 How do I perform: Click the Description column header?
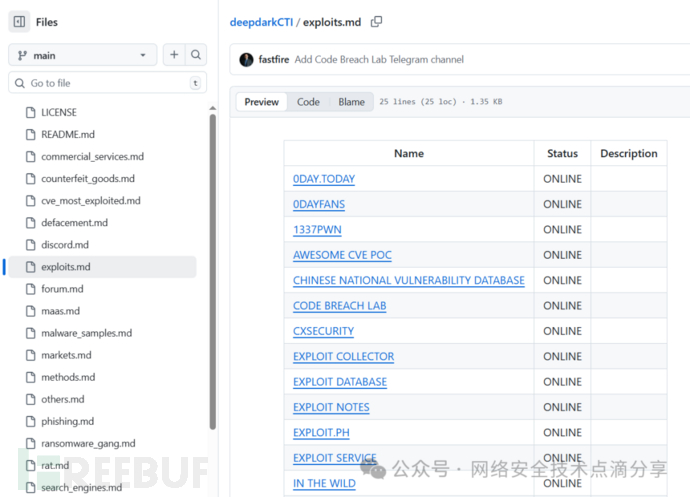tap(629, 153)
